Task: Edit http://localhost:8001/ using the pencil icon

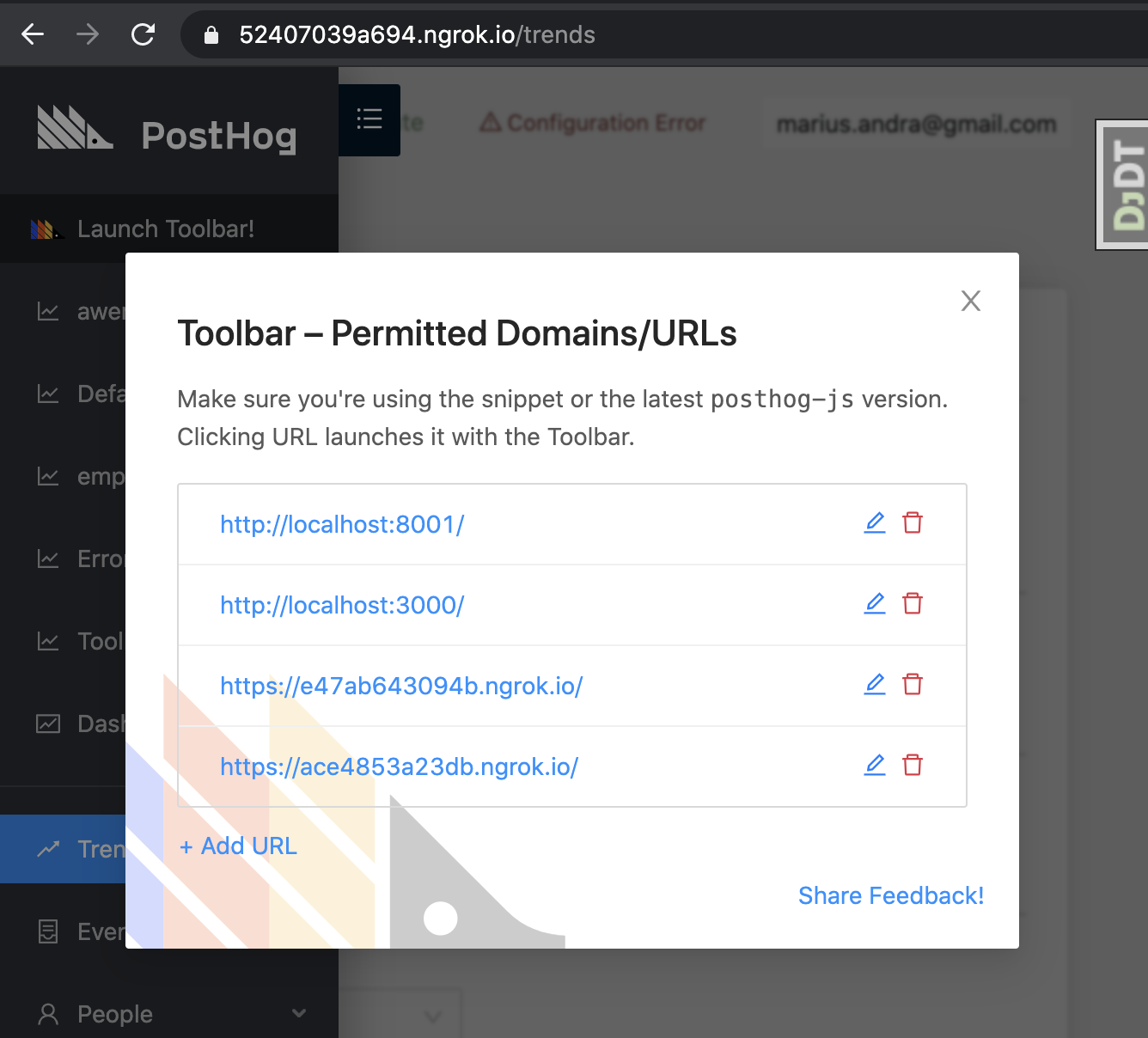Action: coord(875,522)
